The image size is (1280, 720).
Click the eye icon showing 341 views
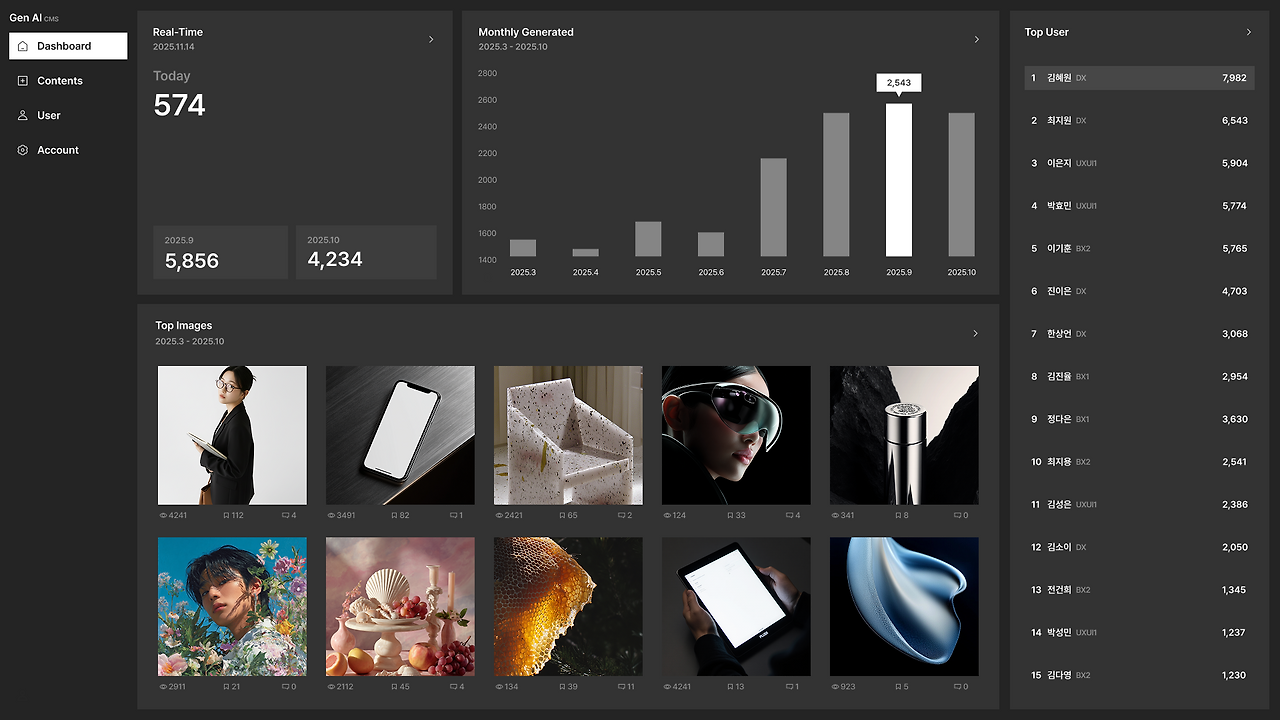pyautogui.click(x=835, y=516)
